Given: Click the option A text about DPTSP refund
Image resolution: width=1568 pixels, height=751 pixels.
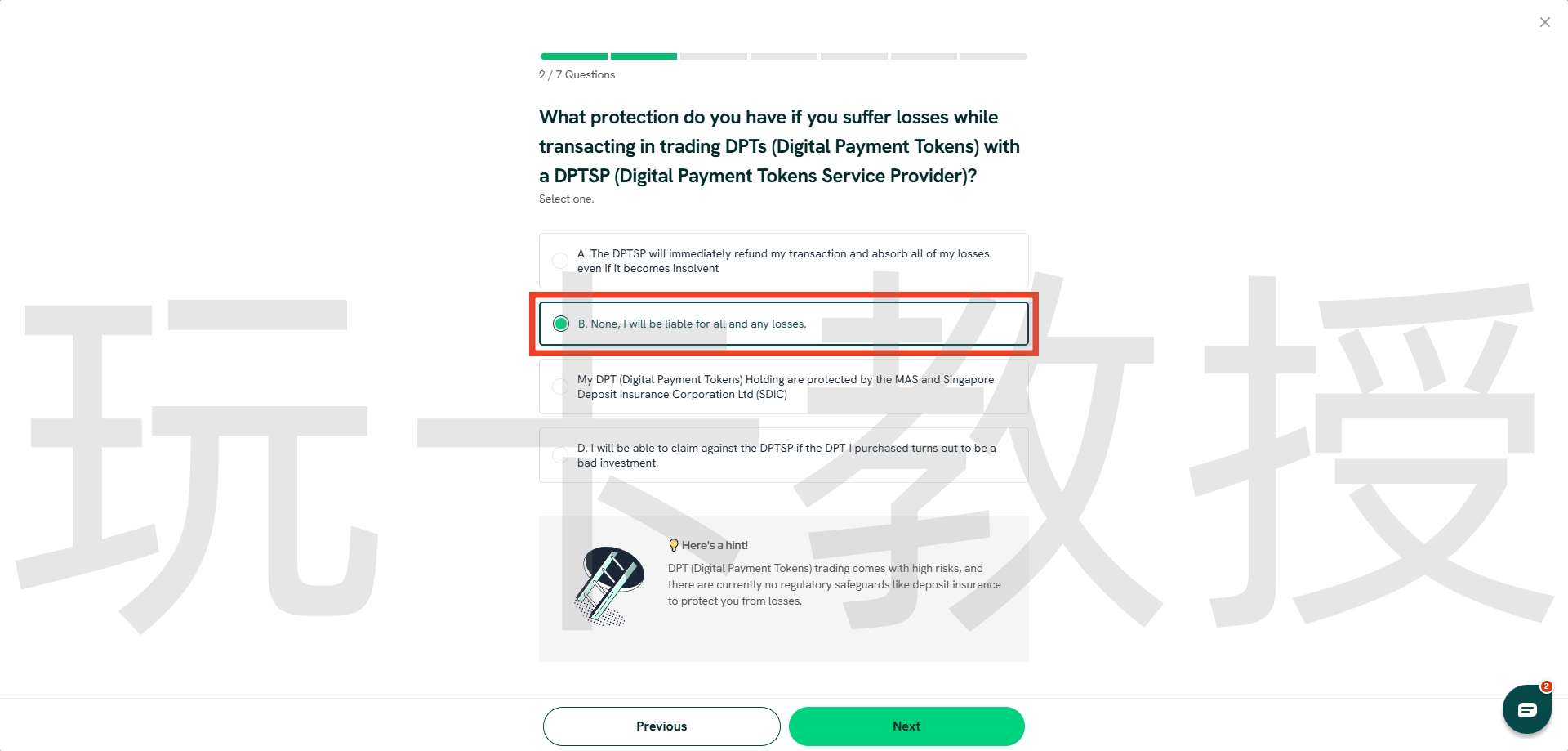Looking at the screenshot, I should click(x=783, y=261).
